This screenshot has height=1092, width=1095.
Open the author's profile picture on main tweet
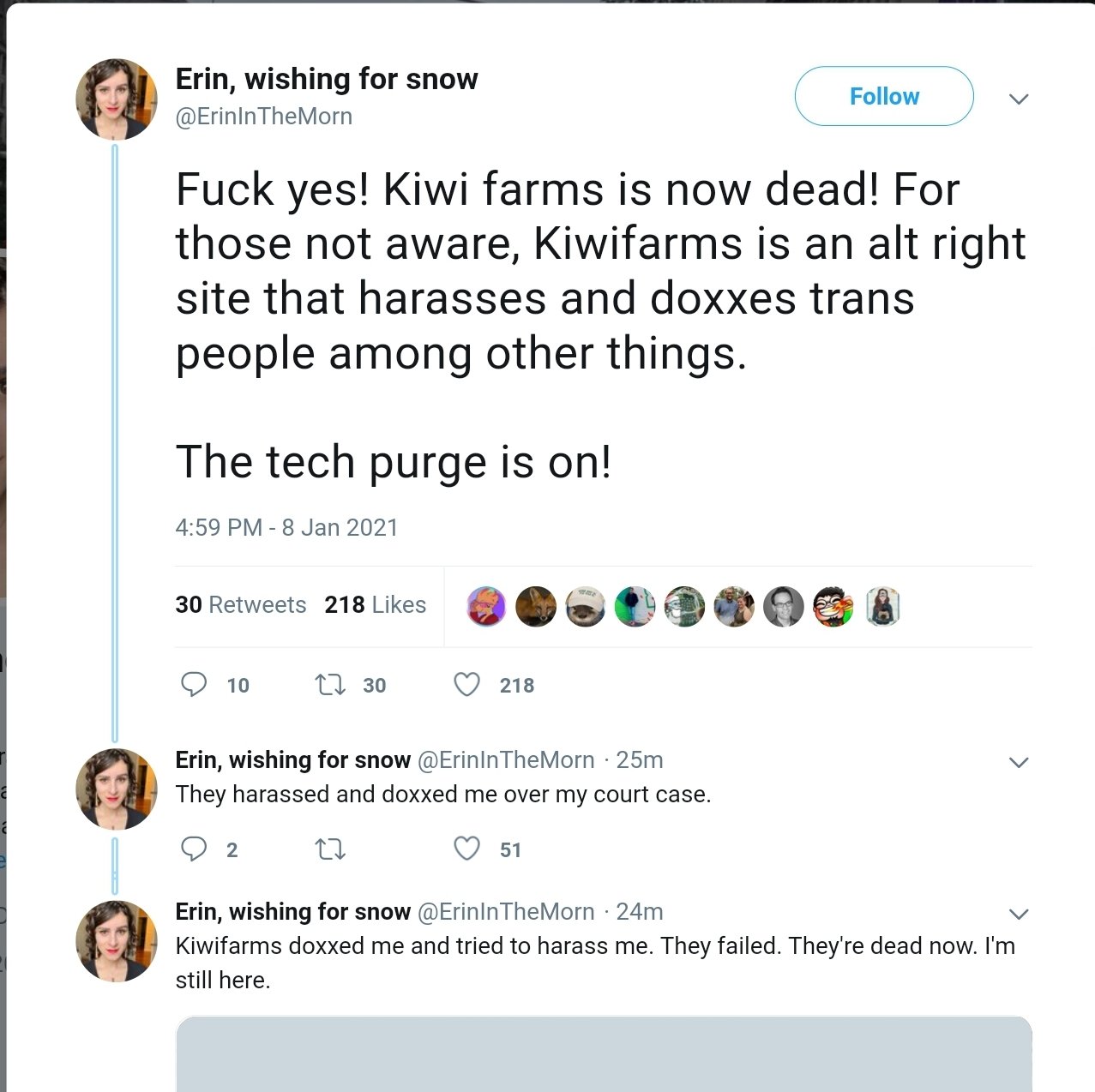click(x=117, y=99)
